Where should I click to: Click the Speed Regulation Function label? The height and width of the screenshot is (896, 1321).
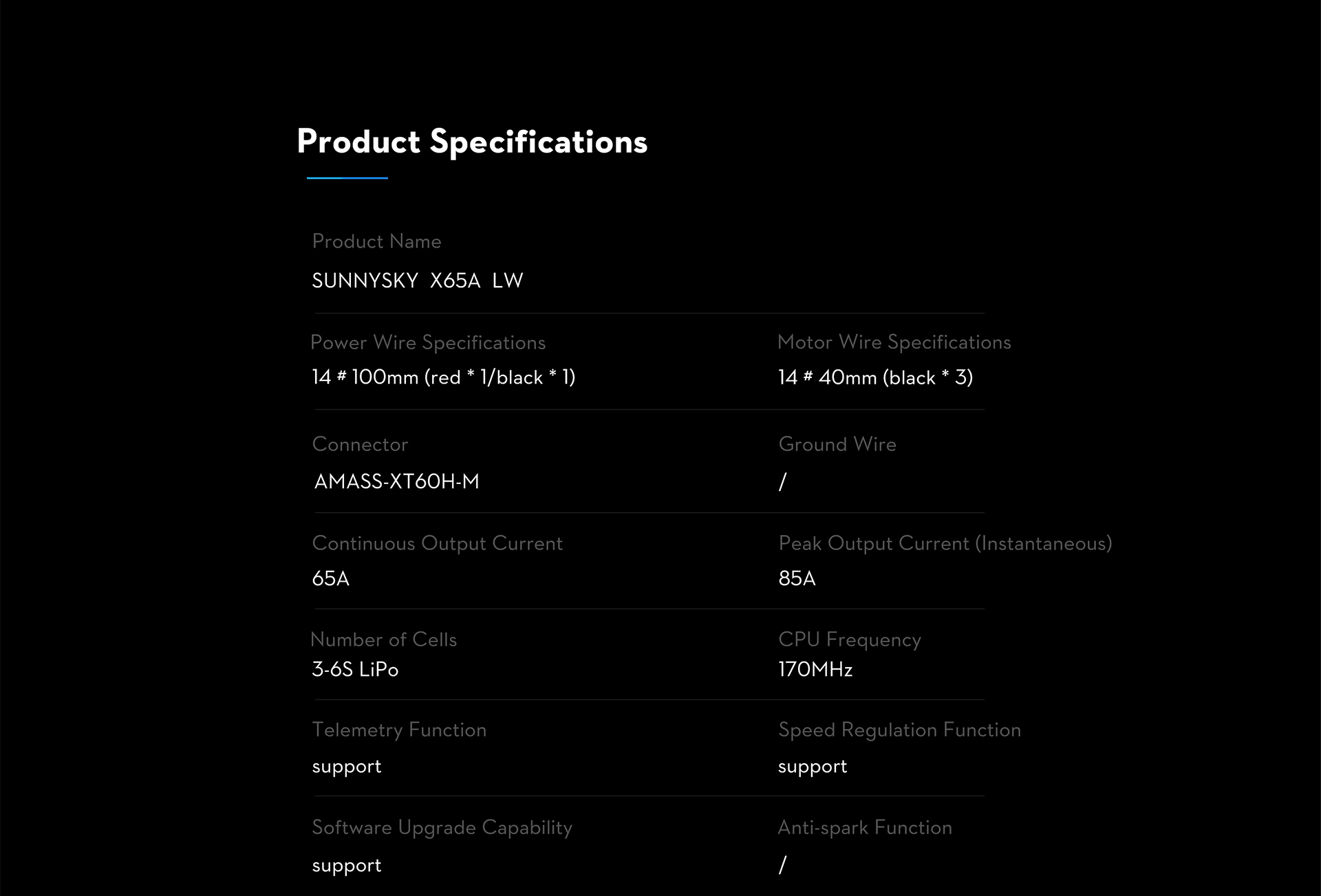899,730
